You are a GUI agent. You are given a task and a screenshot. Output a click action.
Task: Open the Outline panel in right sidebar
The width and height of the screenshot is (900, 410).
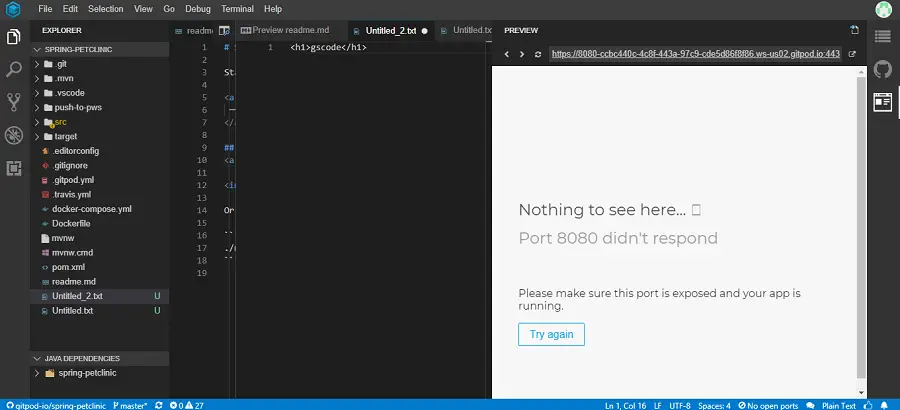[x=883, y=36]
